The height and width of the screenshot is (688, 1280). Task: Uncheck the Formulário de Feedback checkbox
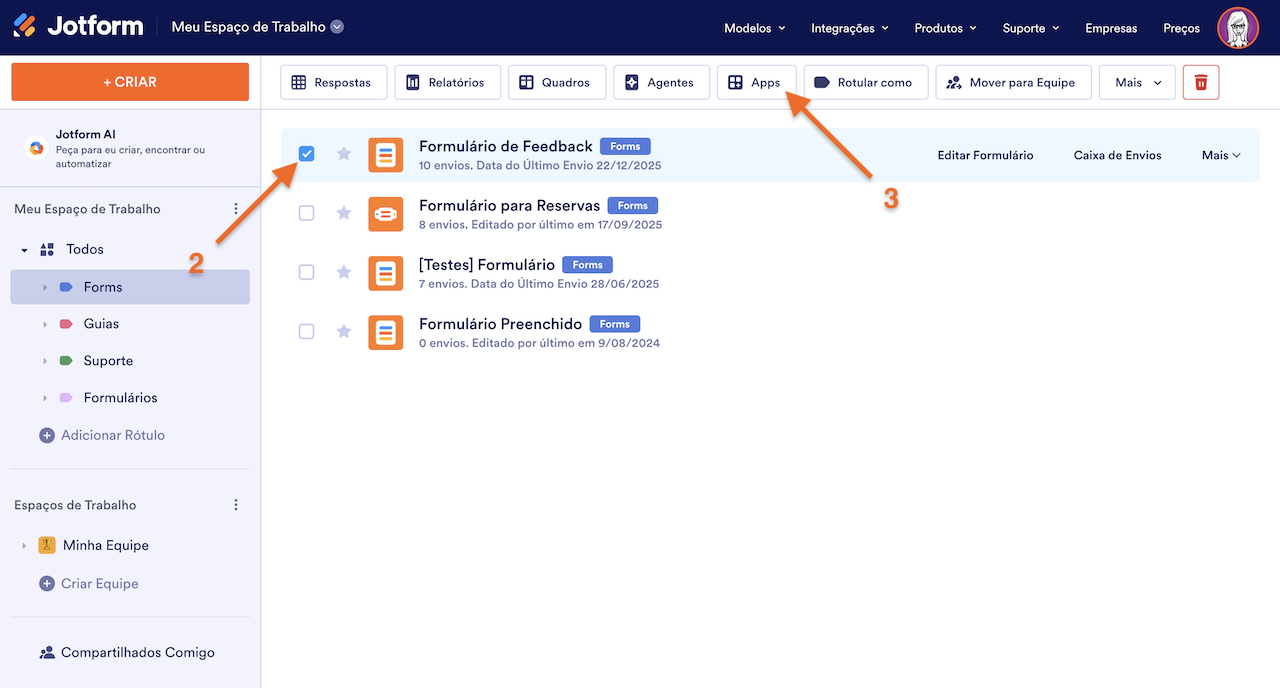click(306, 154)
